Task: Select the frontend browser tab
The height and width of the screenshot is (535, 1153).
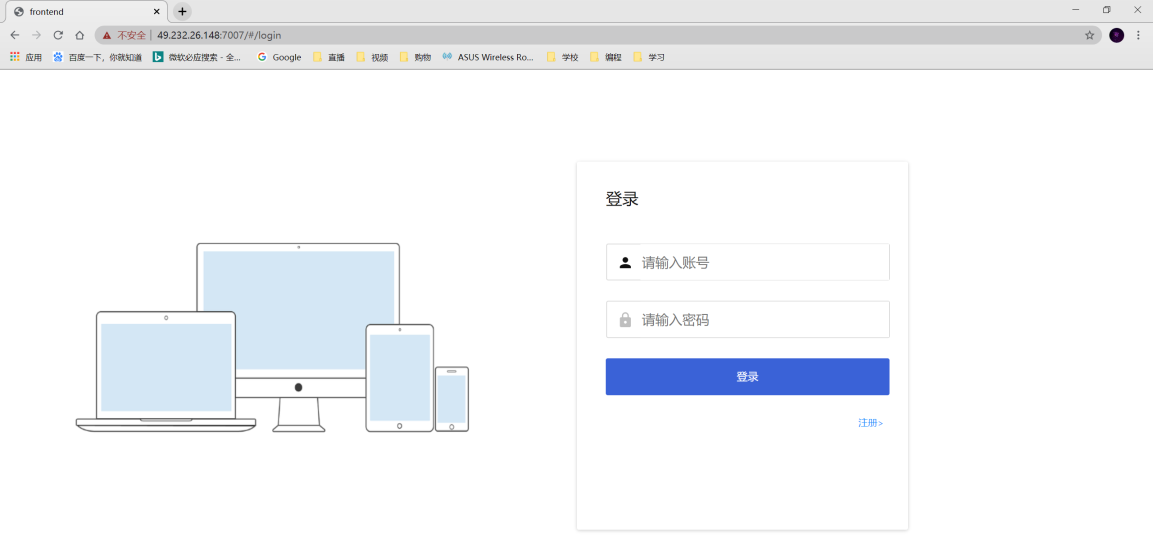Action: [x=86, y=12]
